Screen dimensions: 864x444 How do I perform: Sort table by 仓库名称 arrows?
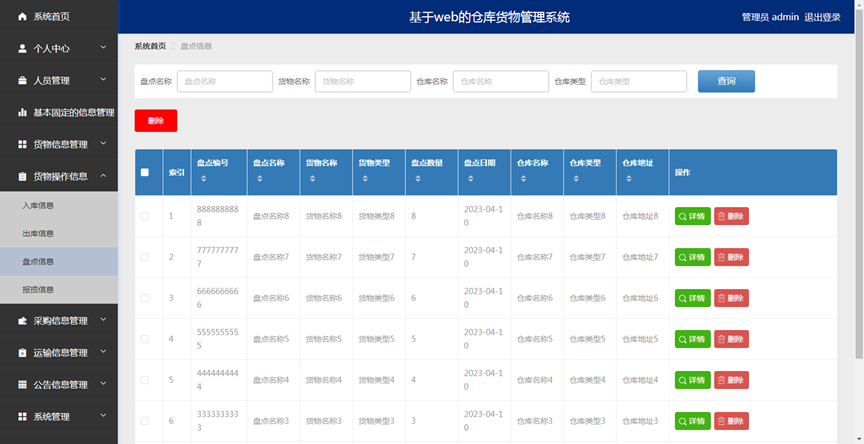click(x=523, y=178)
